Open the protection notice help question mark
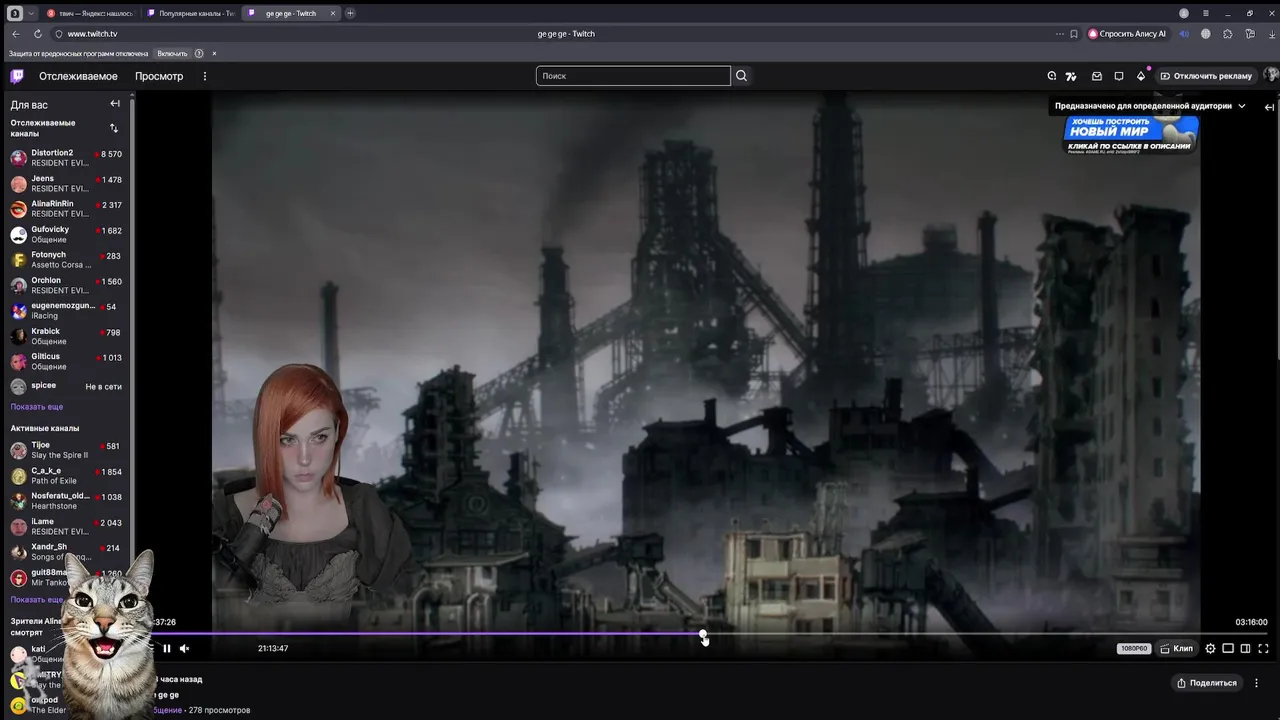1280x720 pixels. click(x=199, y=53)
